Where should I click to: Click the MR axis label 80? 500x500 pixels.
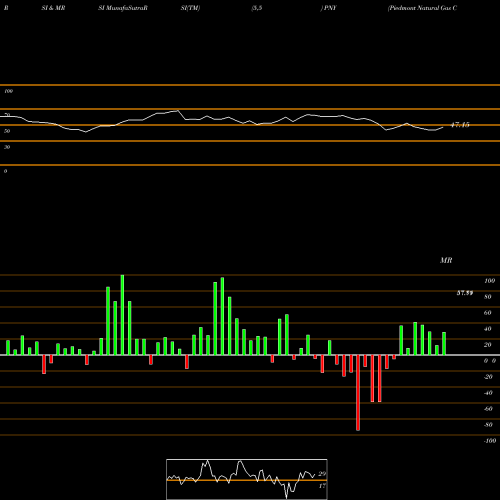point(488,297)
